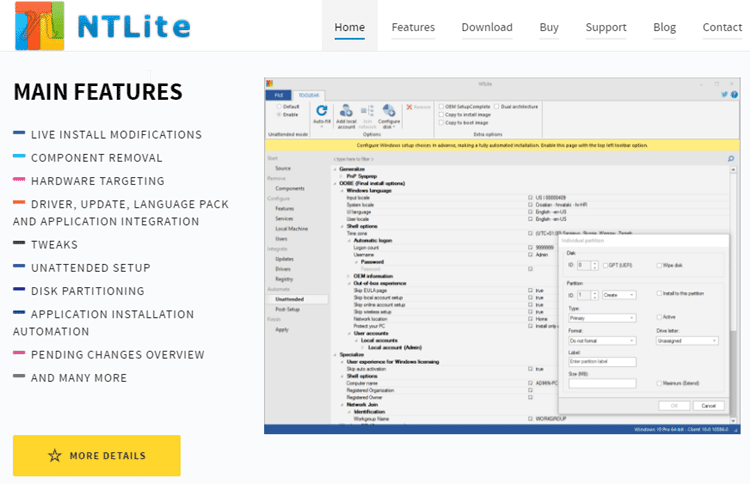
Task: Click the Disk ID stepper
Action: [595, 265]
